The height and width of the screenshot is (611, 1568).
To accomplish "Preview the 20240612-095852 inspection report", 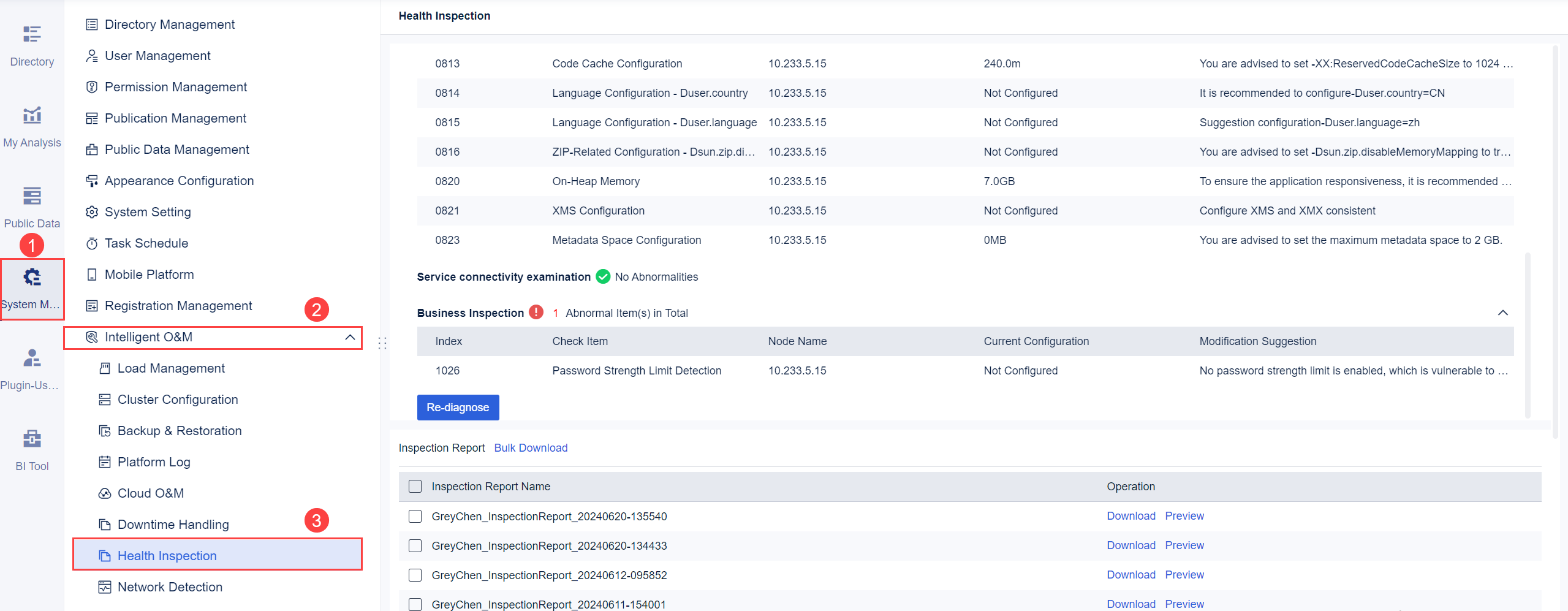I will 1184,575.
